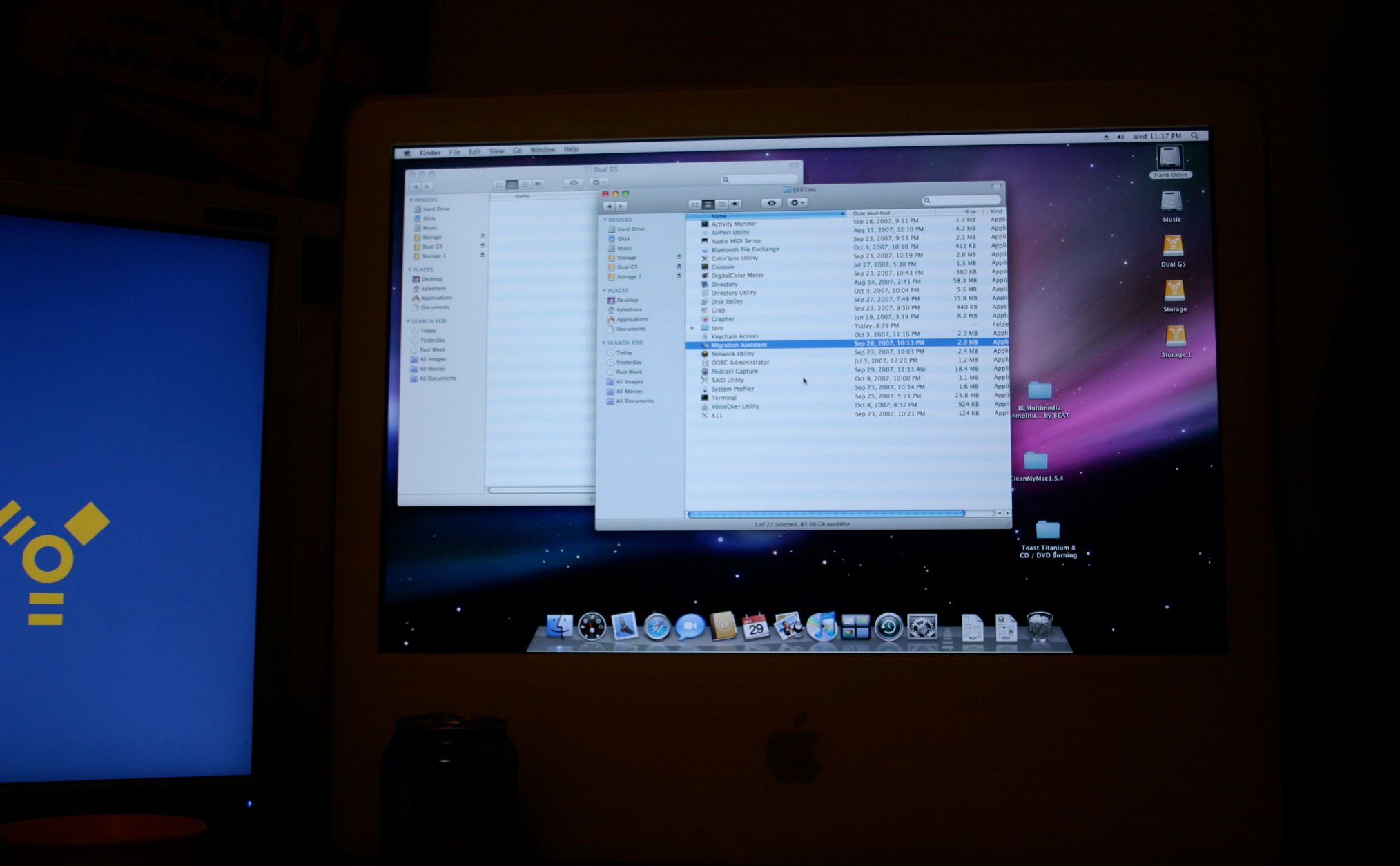The width and height of the screenshot is (1400, 866).
Task: Open the Action gear menu in Utilities window
Action: coord(797,203)
